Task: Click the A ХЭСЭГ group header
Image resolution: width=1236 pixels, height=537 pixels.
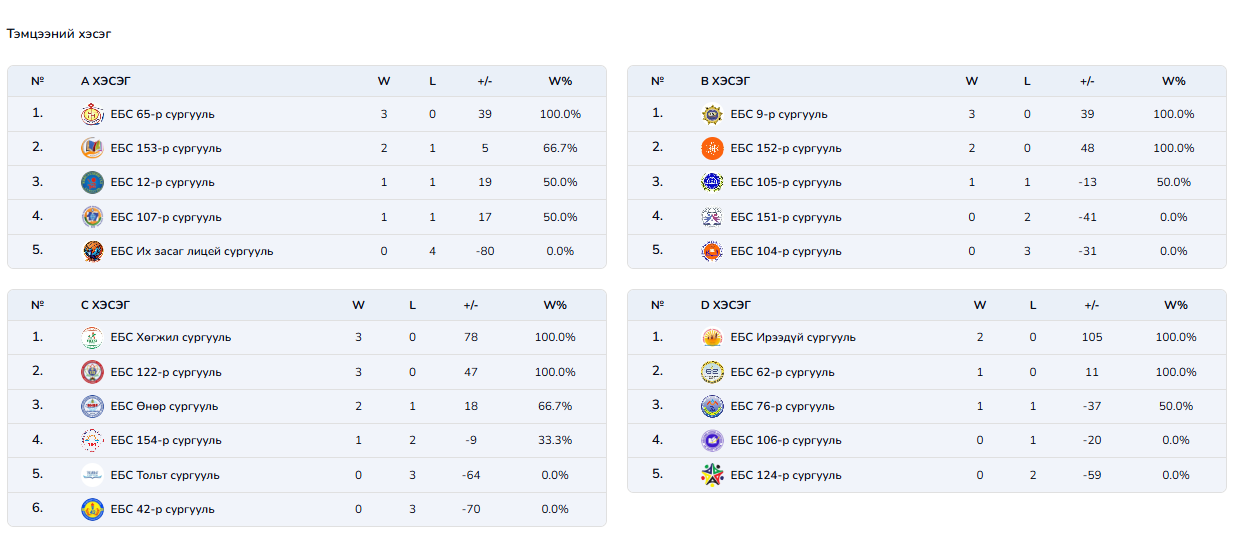Action: (105, 81)
